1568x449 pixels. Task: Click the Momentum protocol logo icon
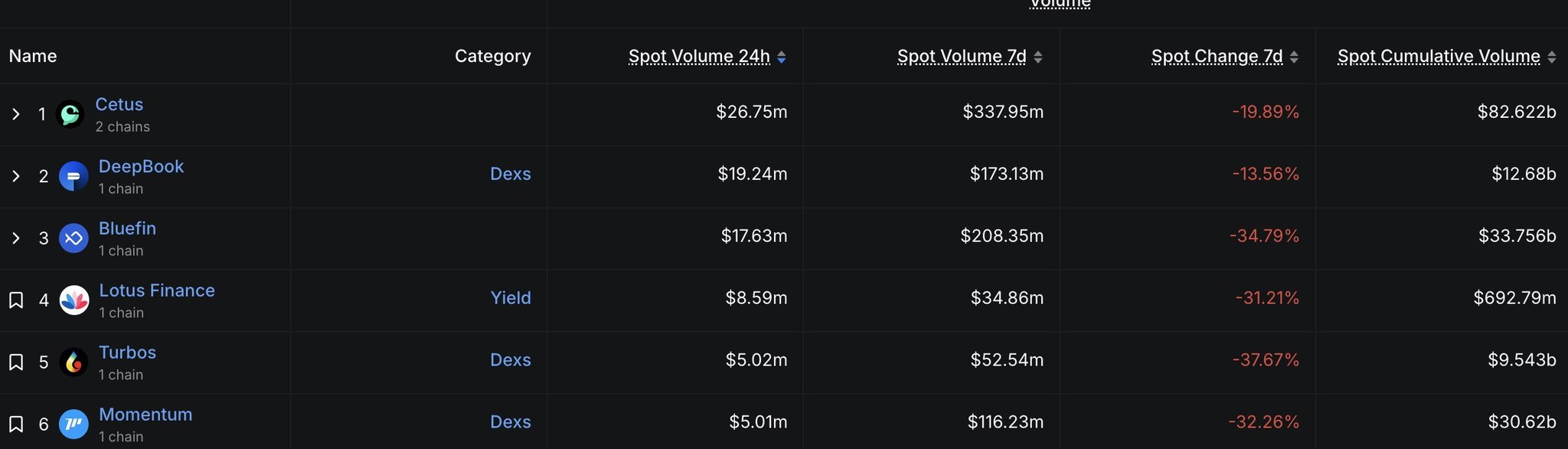click(x=73, y=424)
